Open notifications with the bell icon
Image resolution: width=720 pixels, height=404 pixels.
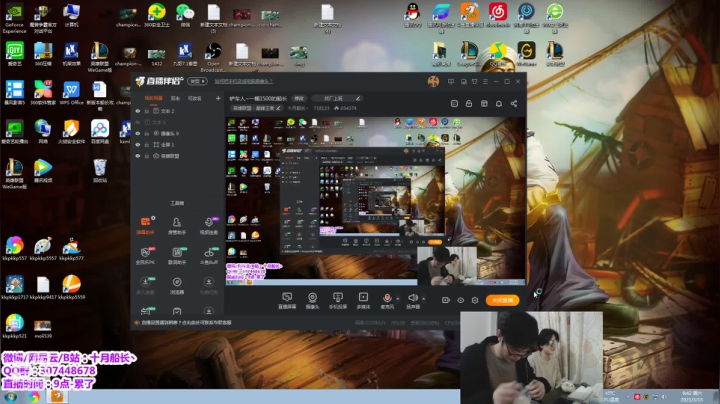[x=499, y=104]
